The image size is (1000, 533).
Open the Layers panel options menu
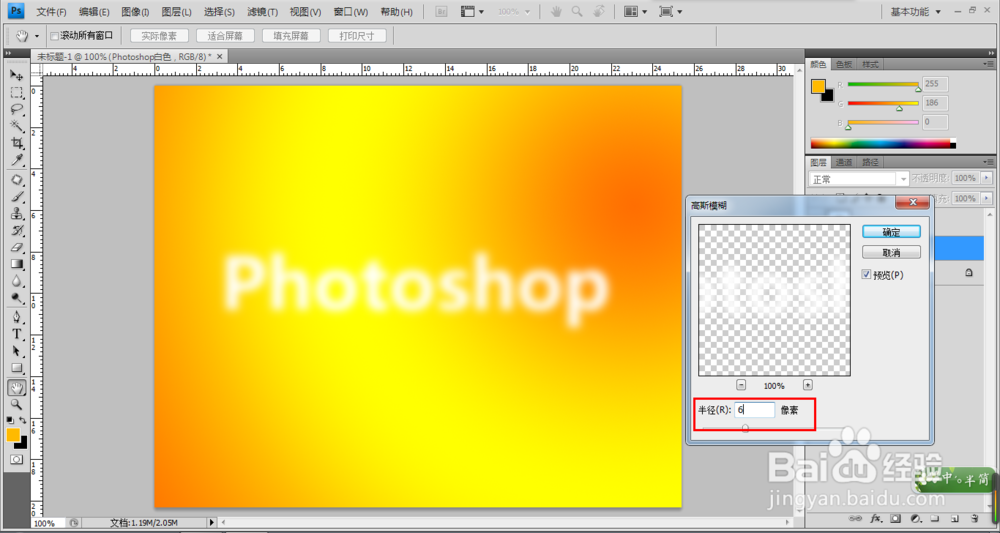coord(988,162)
